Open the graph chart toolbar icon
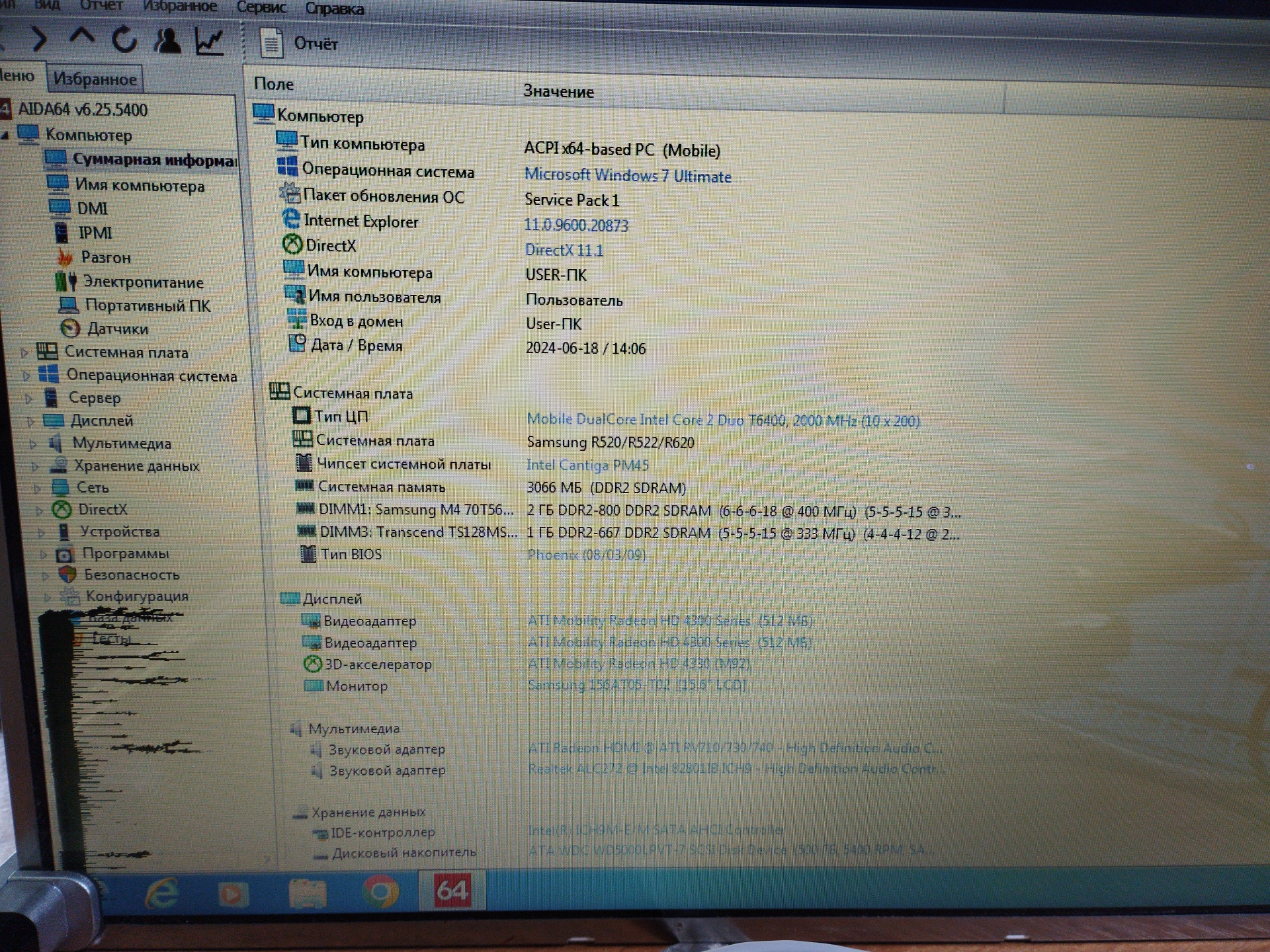 [210, 42]
